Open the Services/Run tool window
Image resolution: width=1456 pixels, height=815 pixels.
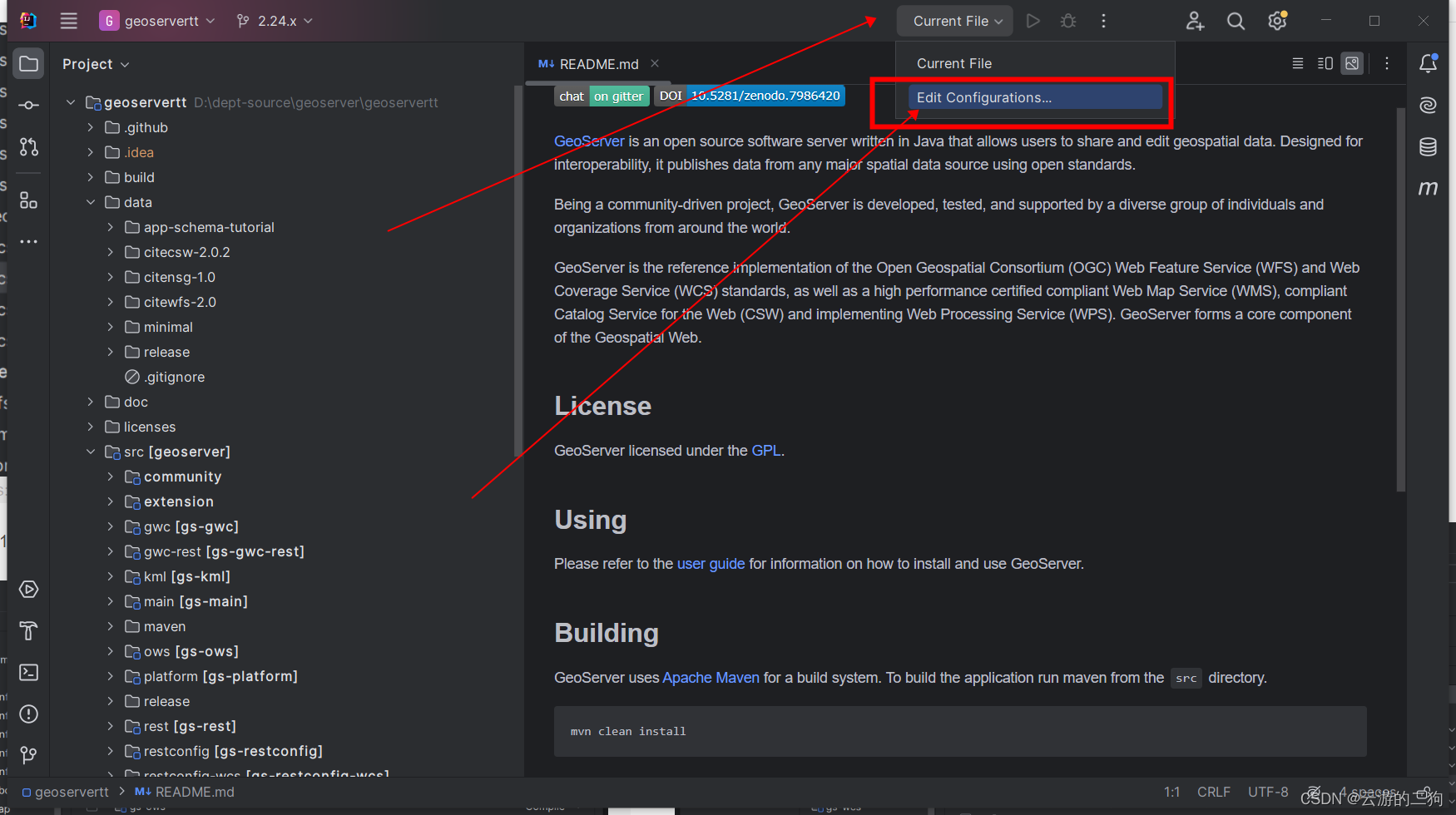click(x=29, y=590)
